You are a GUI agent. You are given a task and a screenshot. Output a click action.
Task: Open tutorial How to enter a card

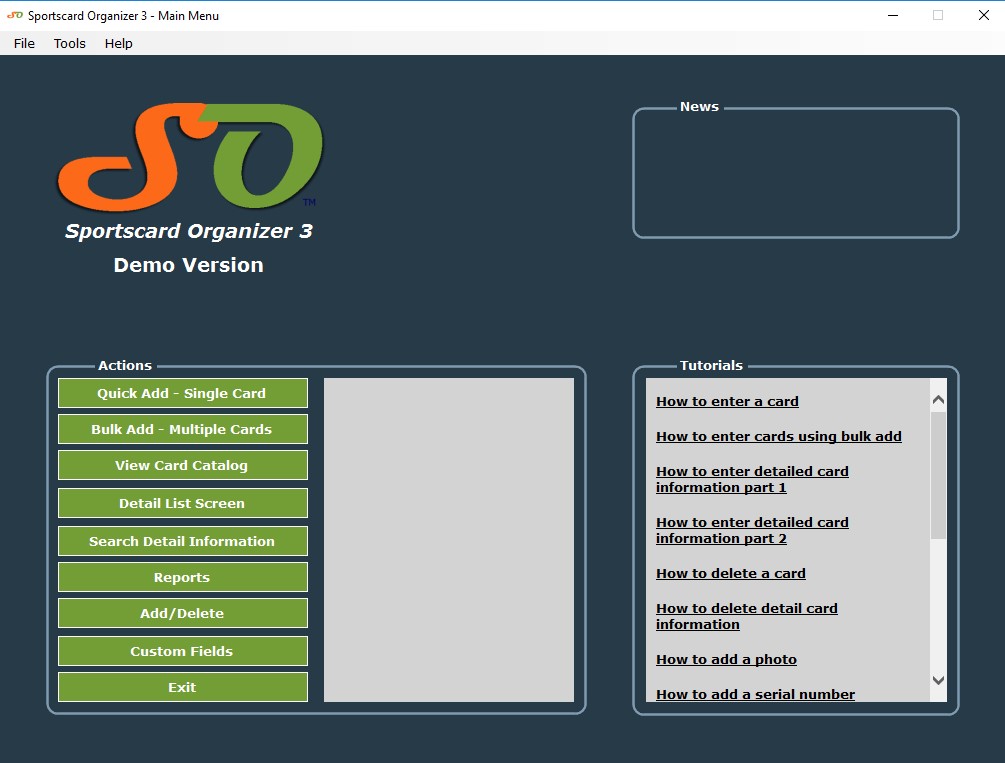coord(727,401)
